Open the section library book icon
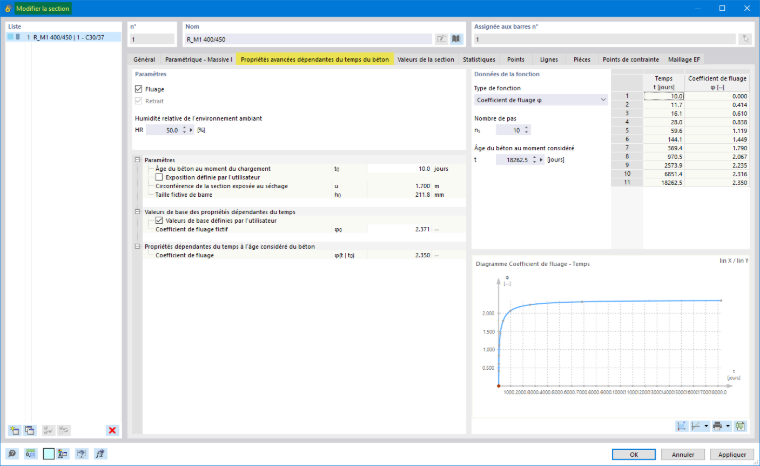This screenshot has height=466, width=760. 456,39
